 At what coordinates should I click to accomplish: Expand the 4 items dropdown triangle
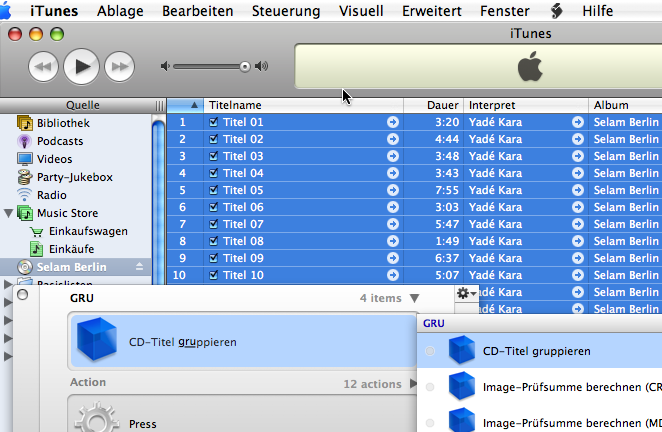click(415, 298)
